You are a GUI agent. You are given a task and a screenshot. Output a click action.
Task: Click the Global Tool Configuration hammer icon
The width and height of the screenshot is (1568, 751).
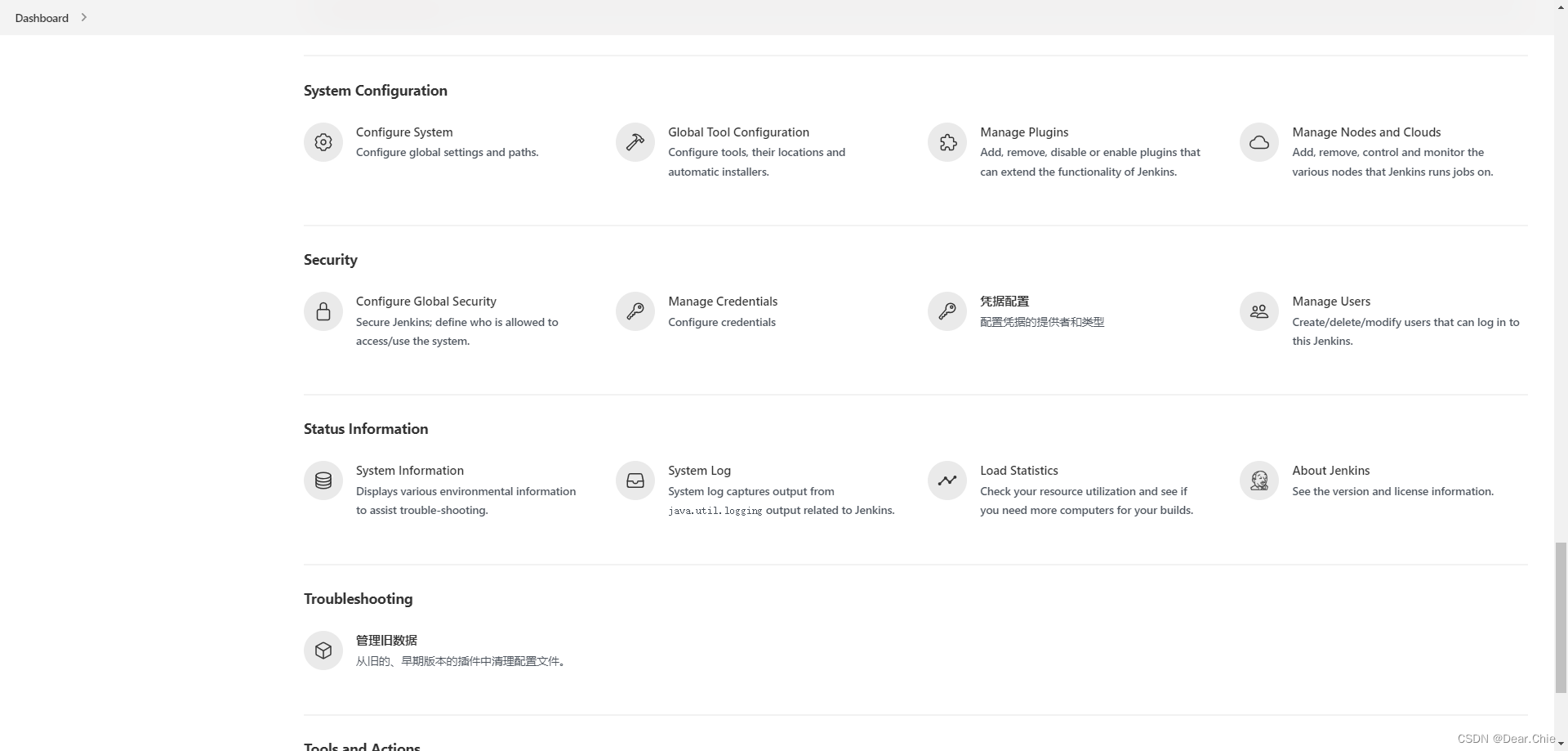pos(635,142)
